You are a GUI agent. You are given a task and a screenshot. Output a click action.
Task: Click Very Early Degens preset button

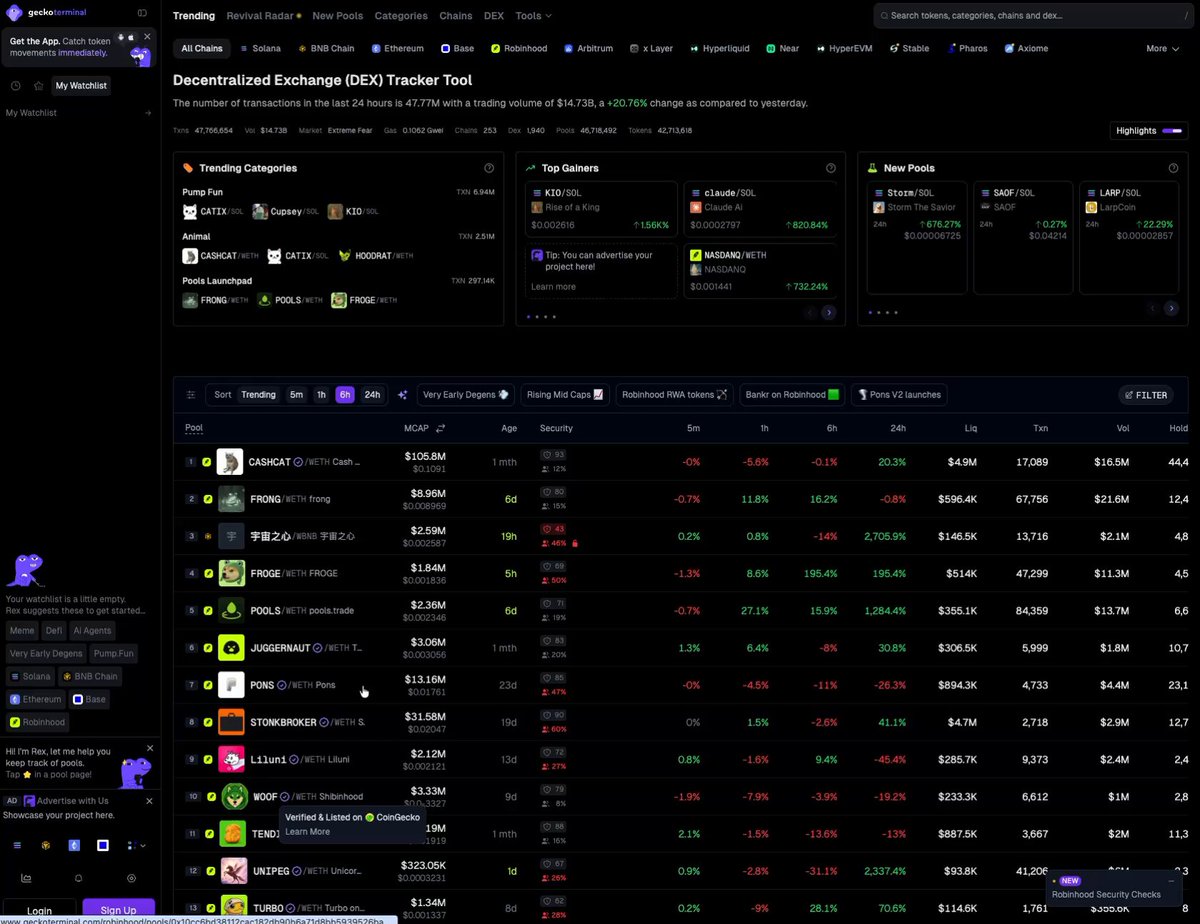coord(466,395)
